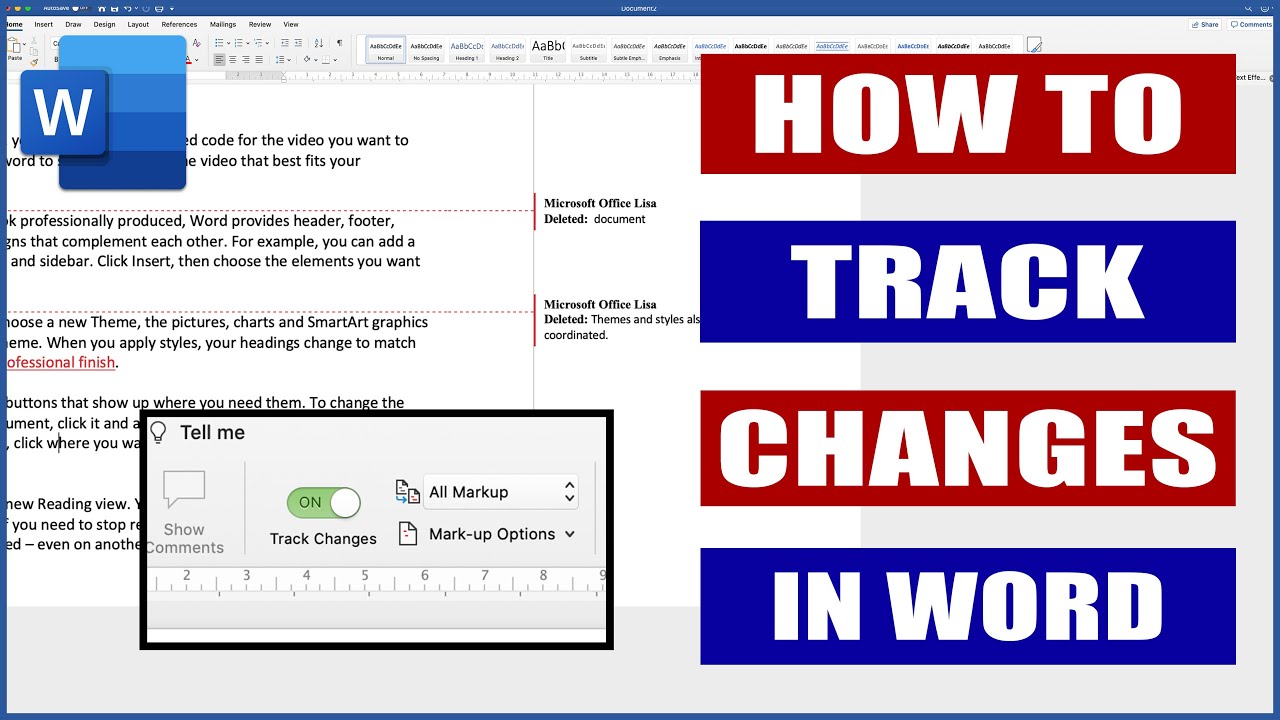Image resolution: width=1280 pixels, height=720 pixels.
Task: Open the borders dropdown arrow
Action: [x=335, y=60]
